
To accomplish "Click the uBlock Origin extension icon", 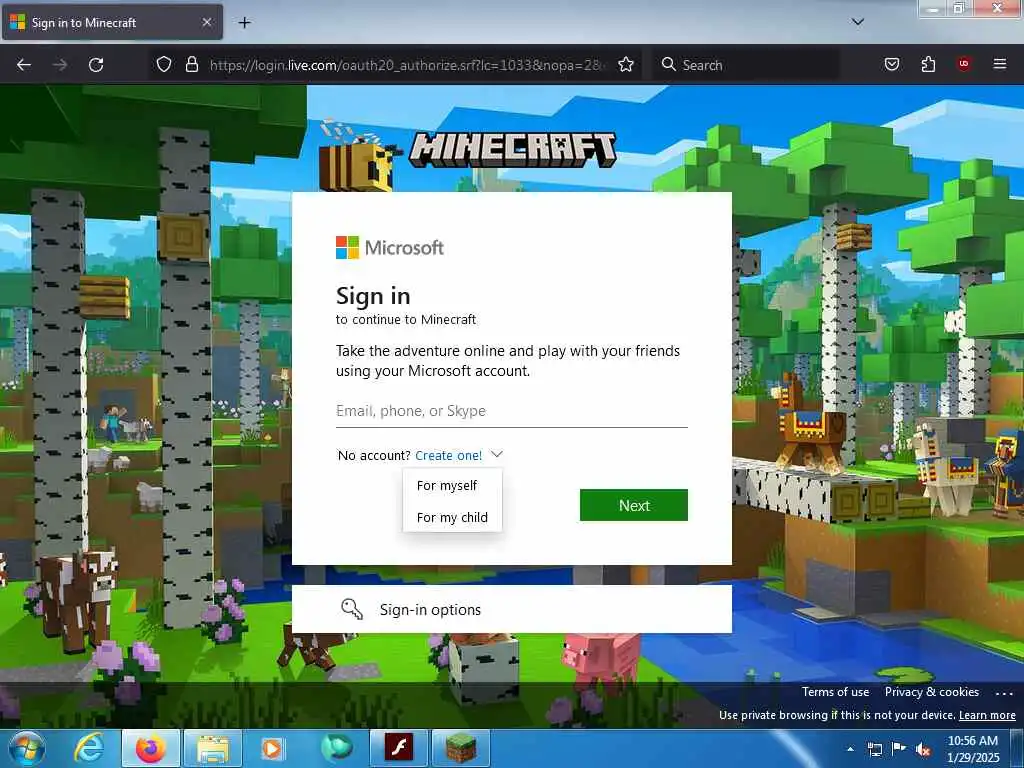I will 963,64.
